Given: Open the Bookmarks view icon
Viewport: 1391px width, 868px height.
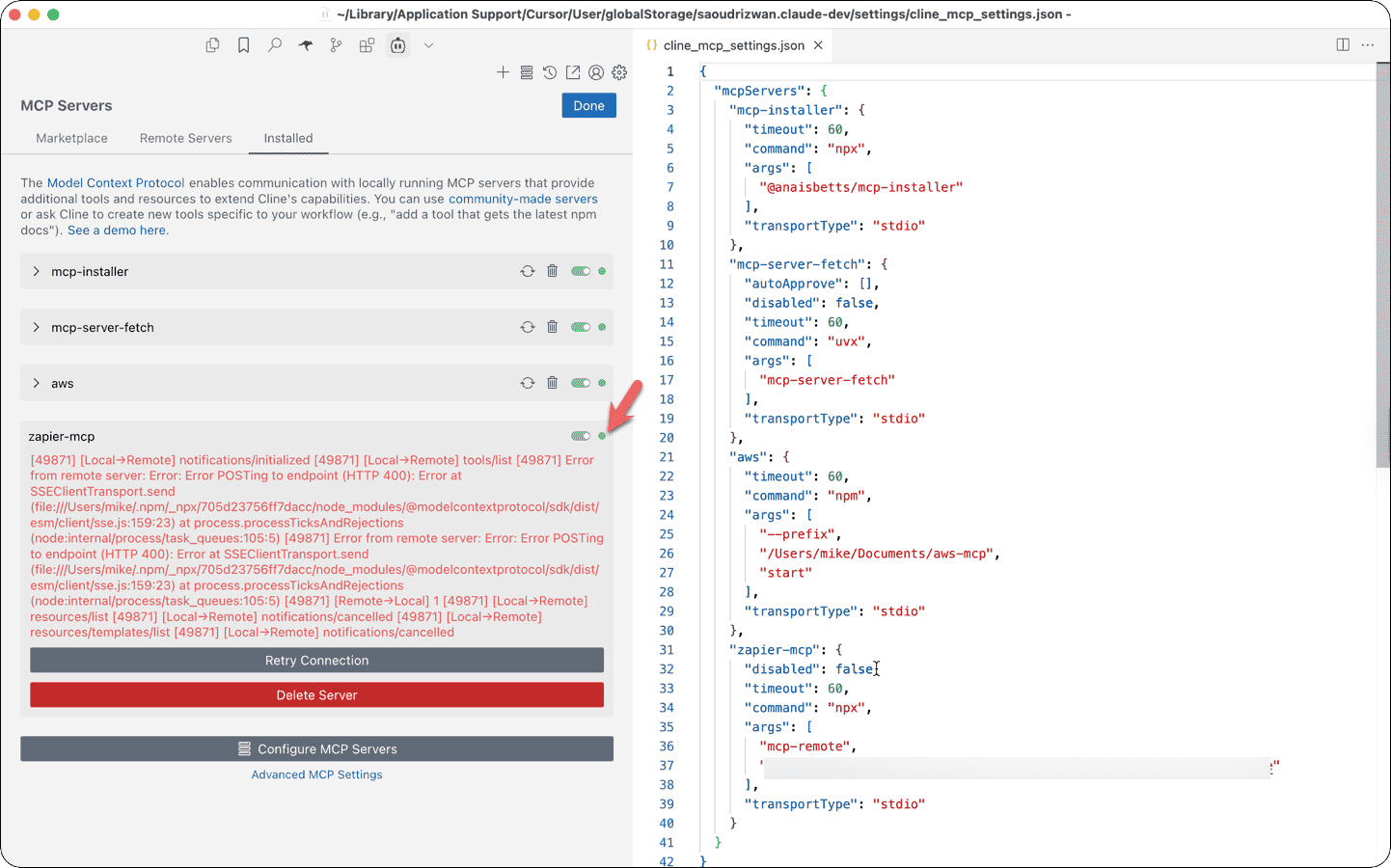Looking at the screenshot, I should 244,45.
